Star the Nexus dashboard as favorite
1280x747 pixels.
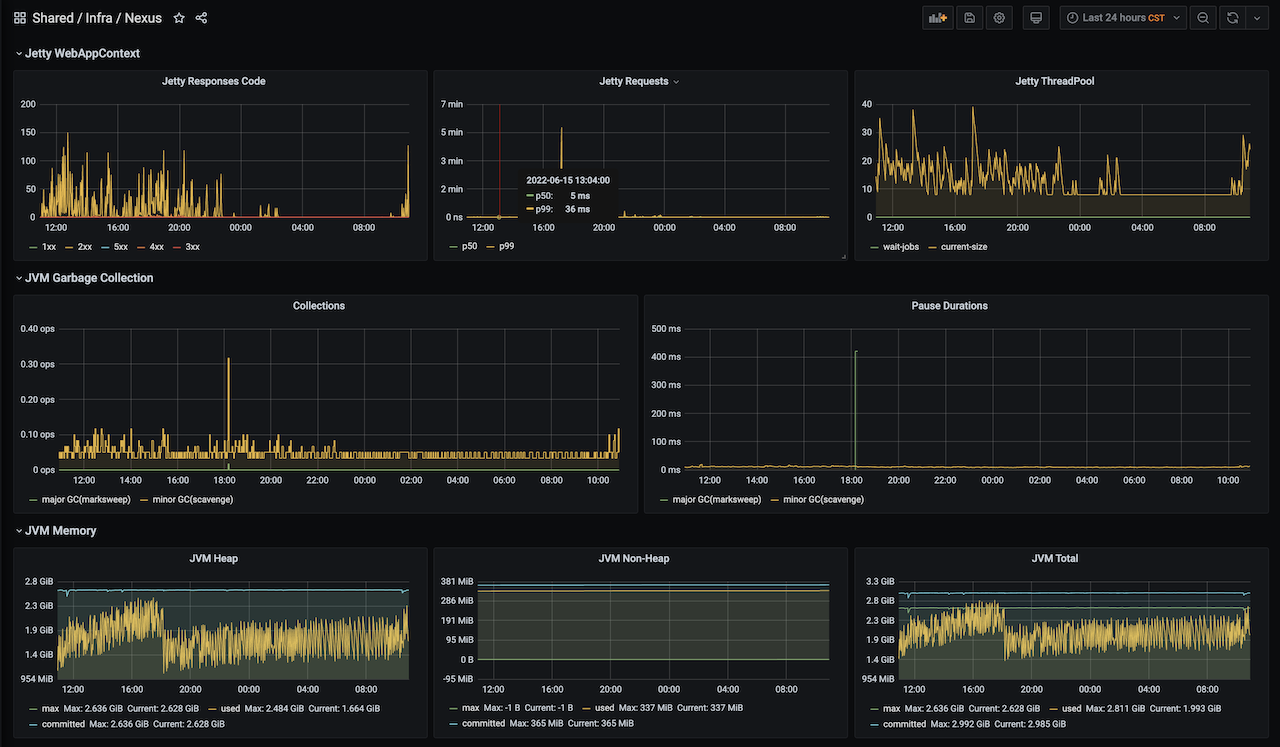pos(179,18)
